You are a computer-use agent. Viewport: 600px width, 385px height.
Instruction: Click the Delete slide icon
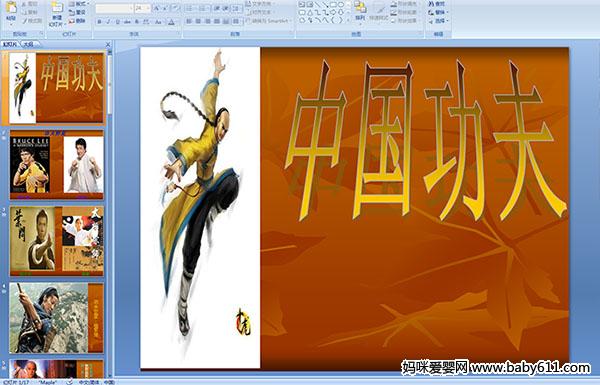point(77,21)
